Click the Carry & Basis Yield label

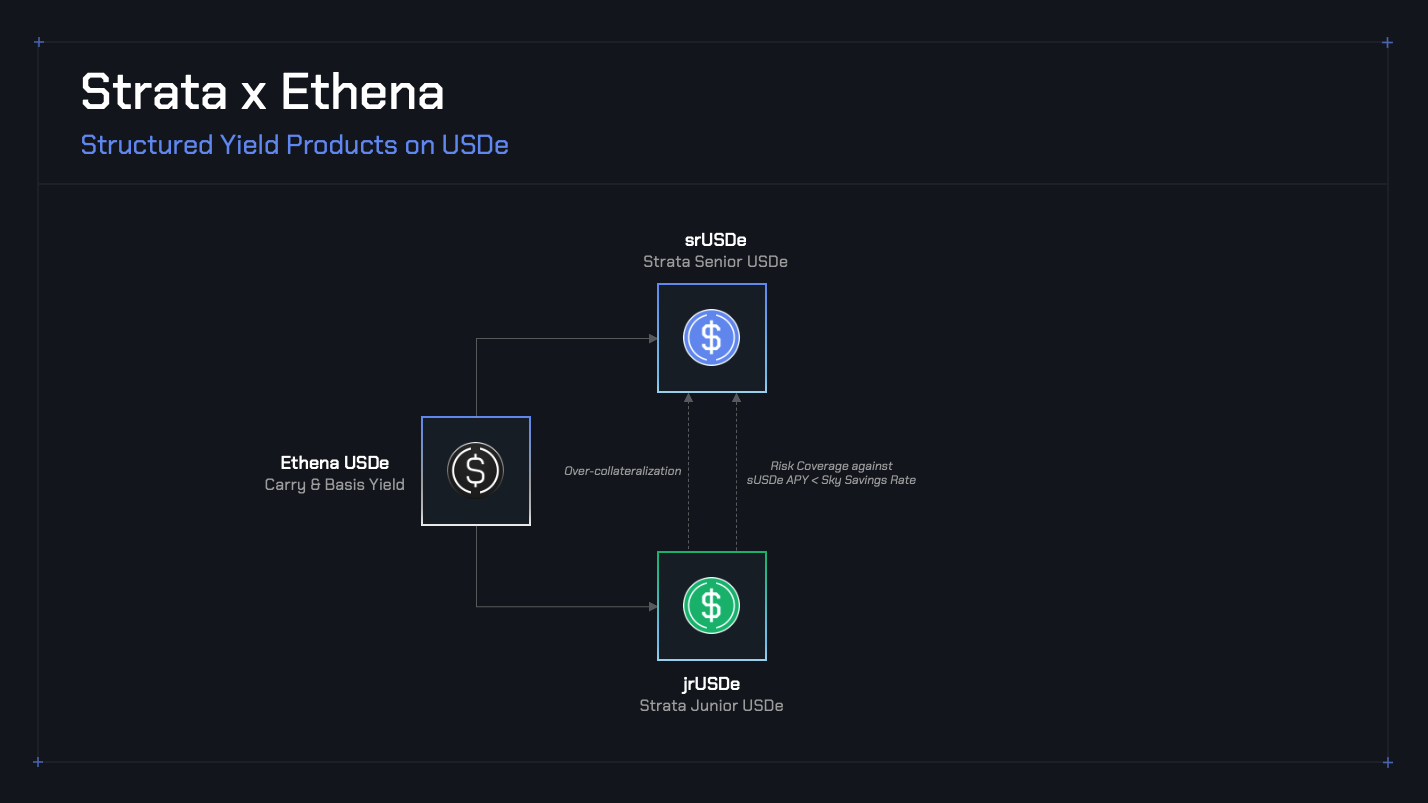(x=335, y=484)
